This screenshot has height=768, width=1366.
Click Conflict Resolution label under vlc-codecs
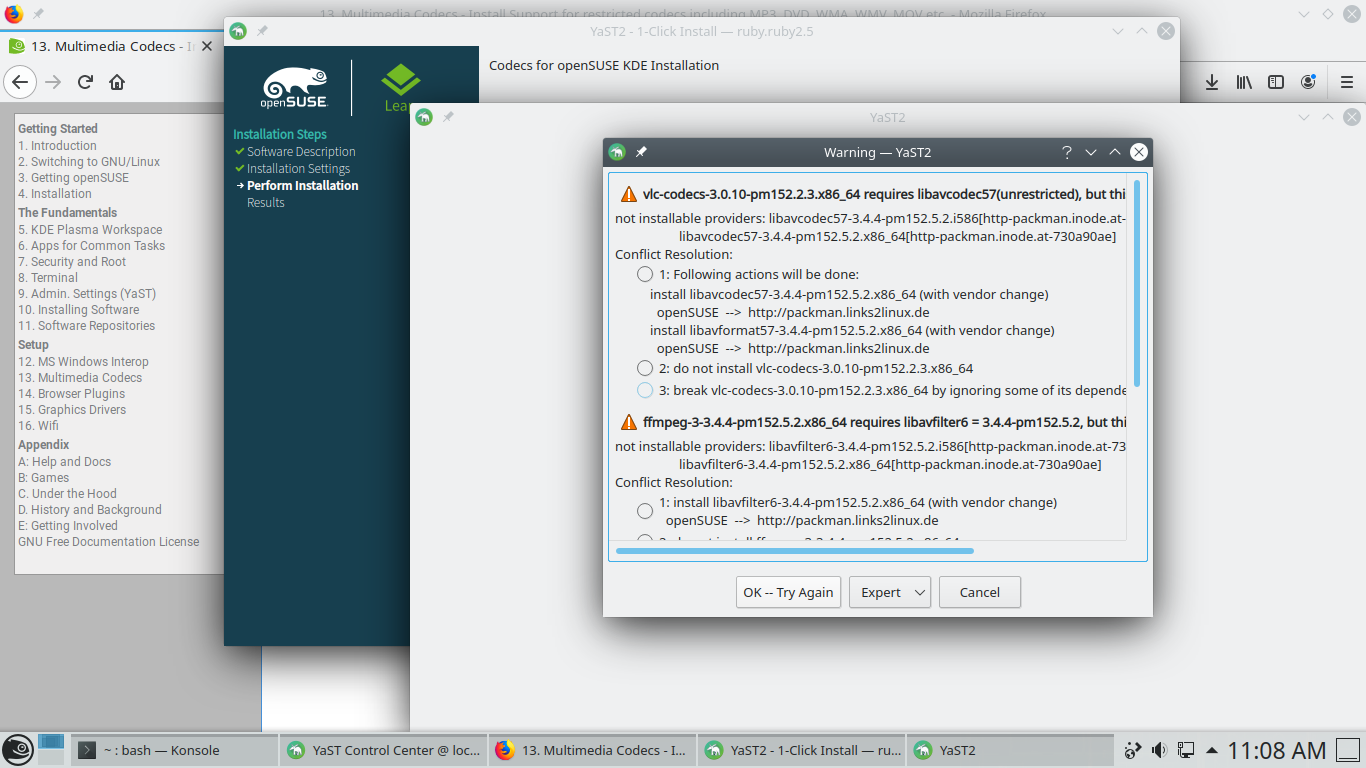(x=674, y=255)
